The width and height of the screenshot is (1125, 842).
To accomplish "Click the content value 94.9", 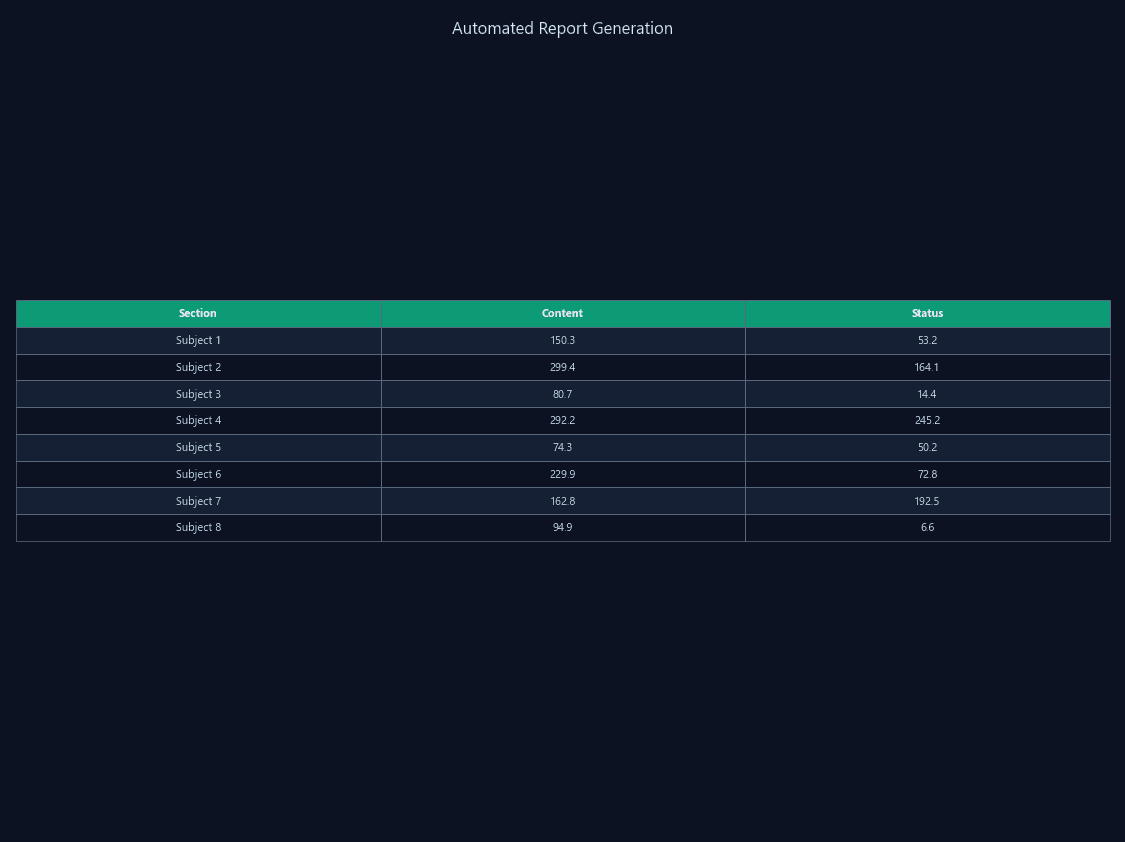I will (x=563, y=528).
